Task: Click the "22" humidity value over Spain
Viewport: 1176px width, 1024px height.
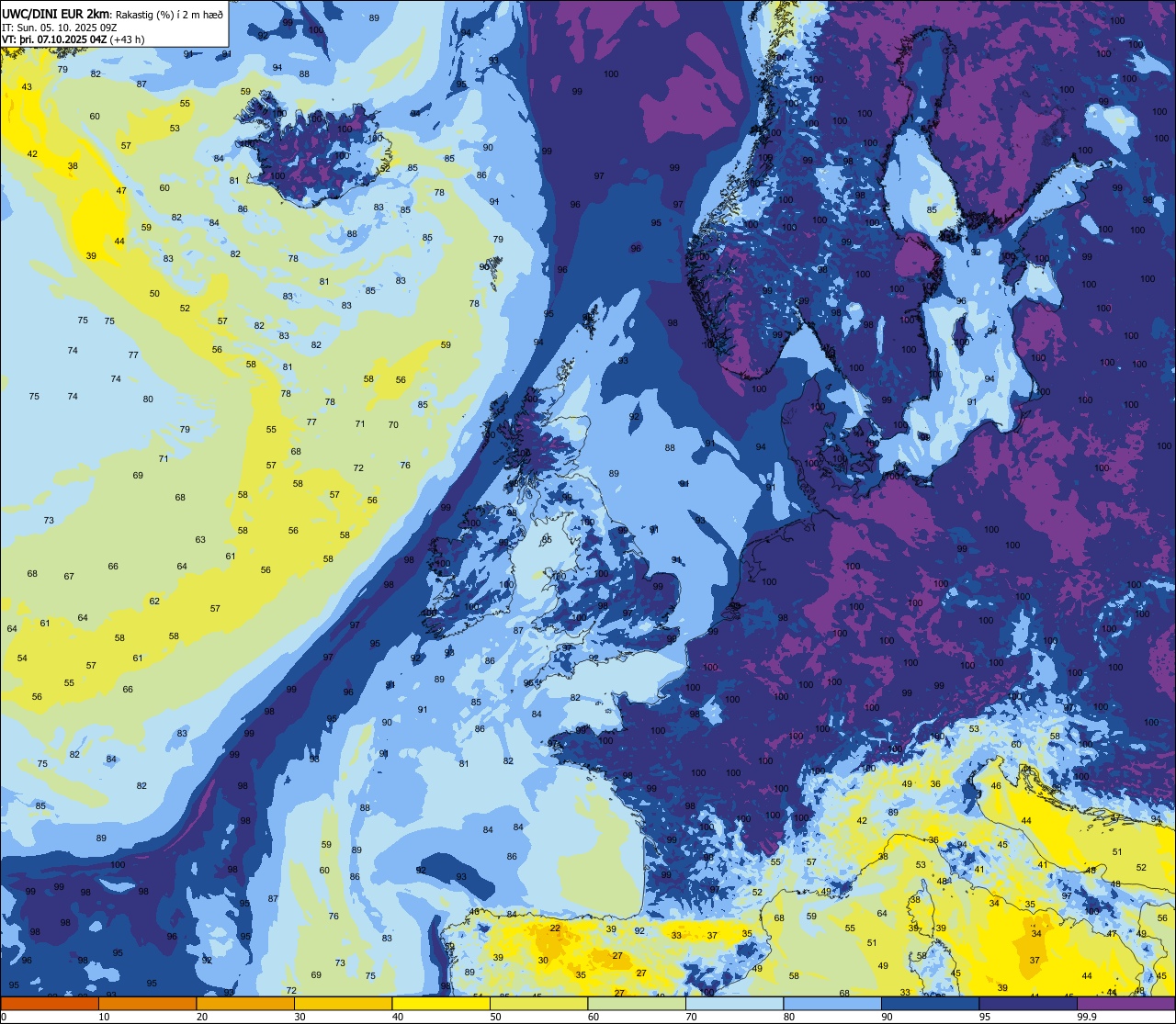Action: coord(555,928)
